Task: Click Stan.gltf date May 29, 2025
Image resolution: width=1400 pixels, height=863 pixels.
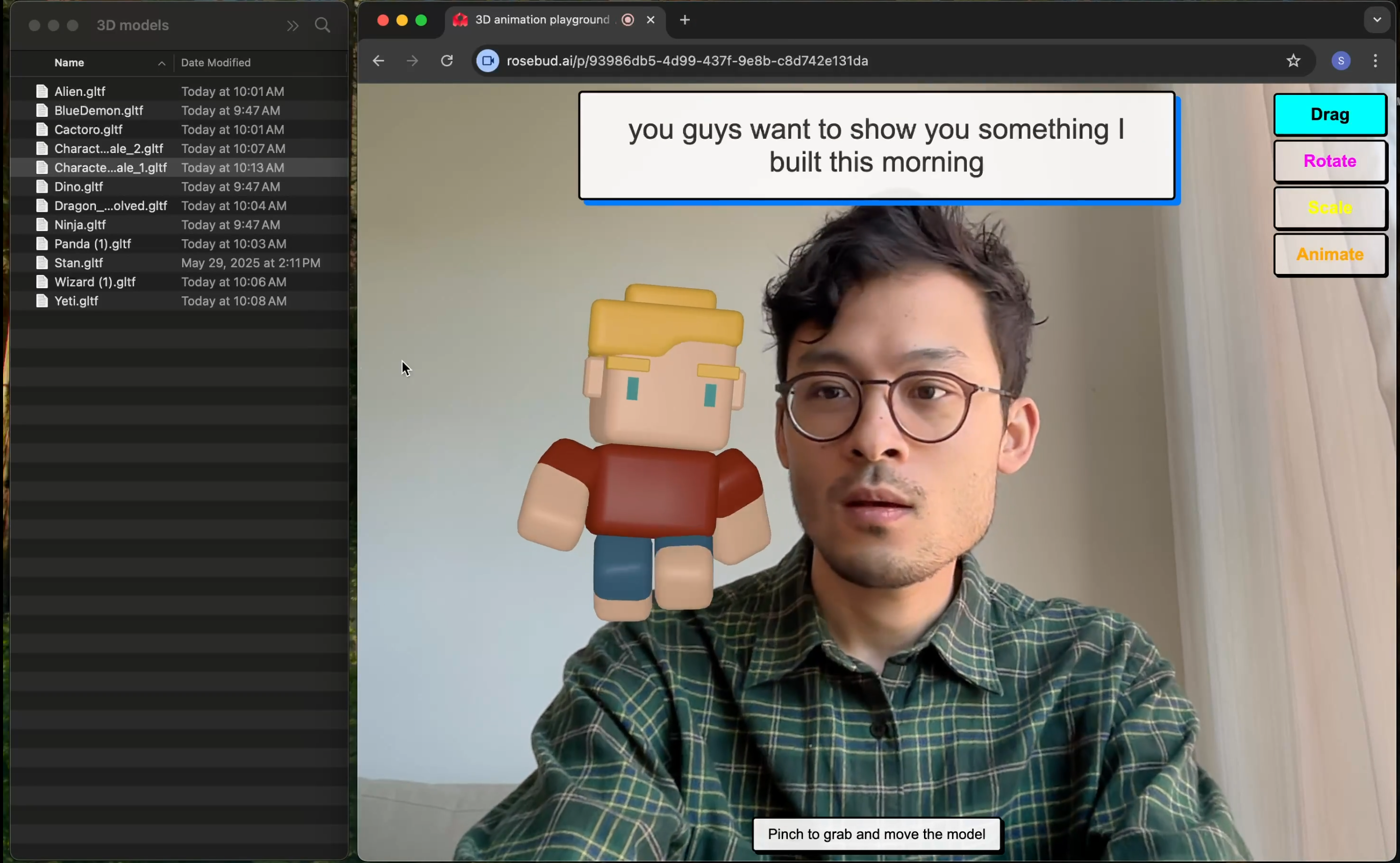Action: (x=251, y=263)
